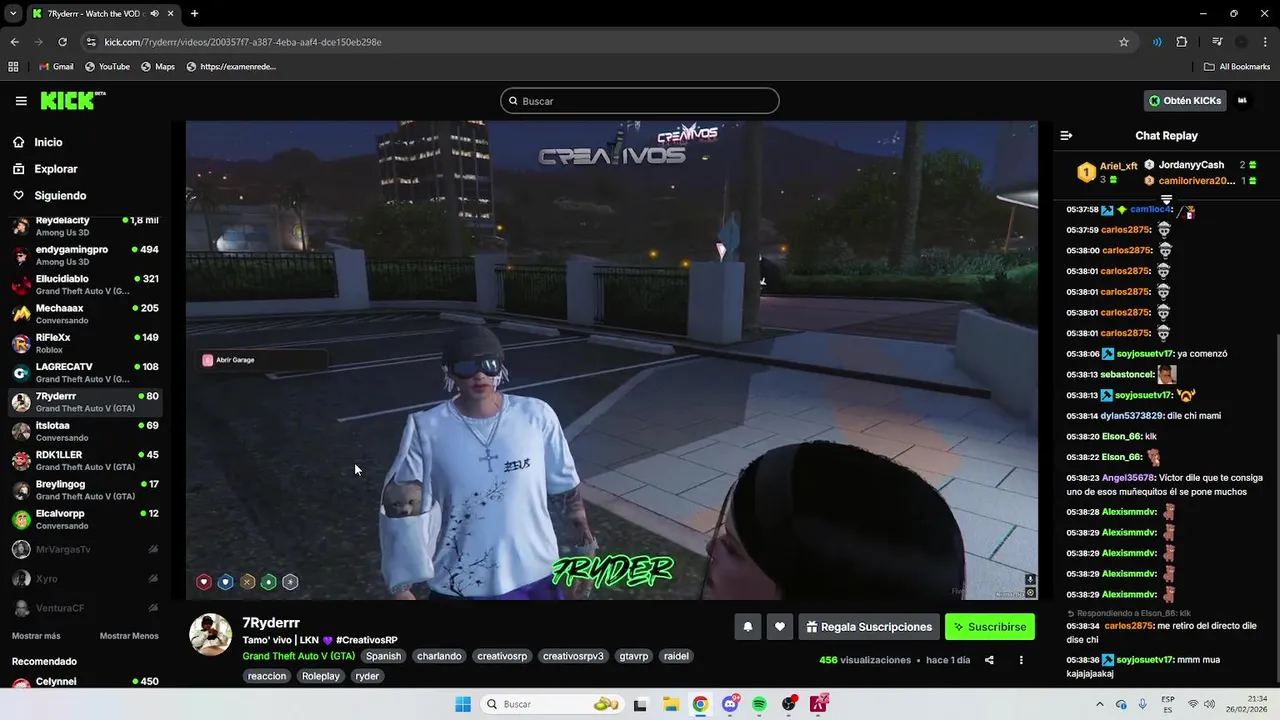1280x720 pixels.
Task: Open File Explorer from taskbar
Action: point(670,704)
